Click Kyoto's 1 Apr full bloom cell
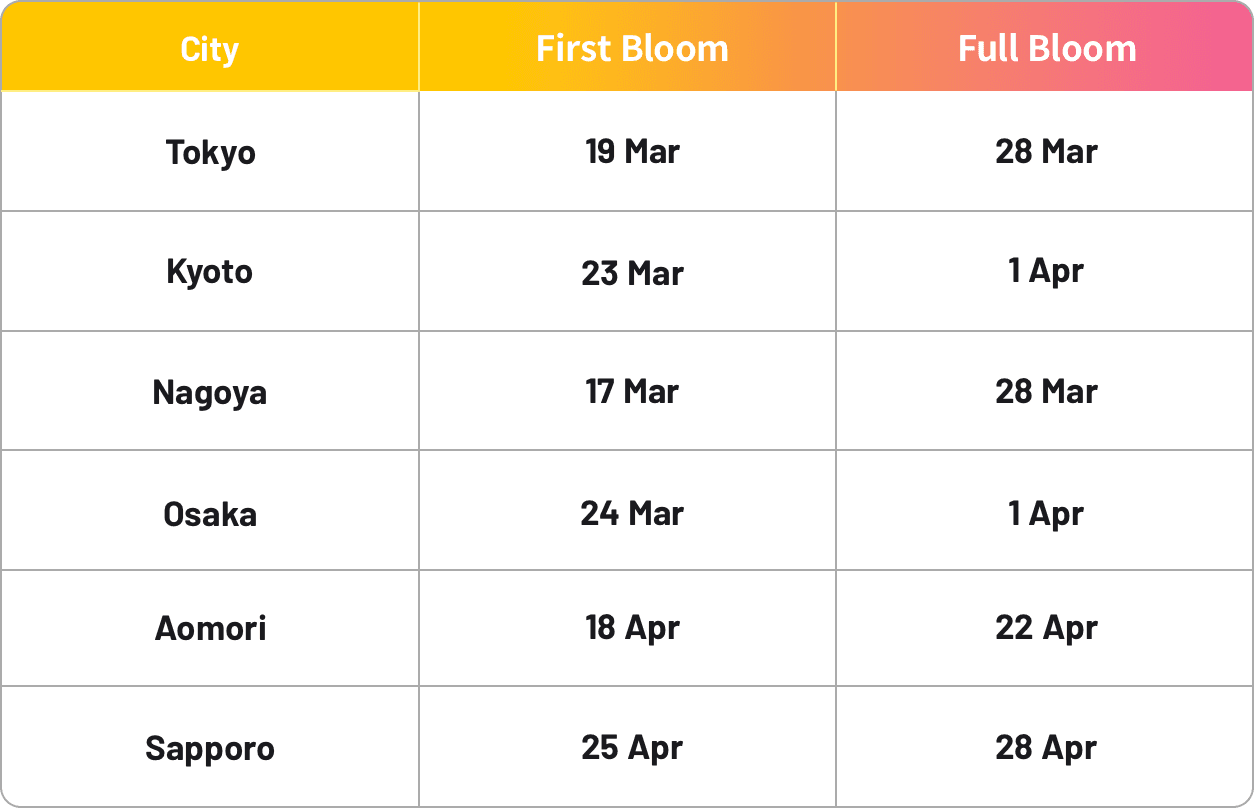The height and width of the screenshot is (808, 1254). pos(1046,272)
